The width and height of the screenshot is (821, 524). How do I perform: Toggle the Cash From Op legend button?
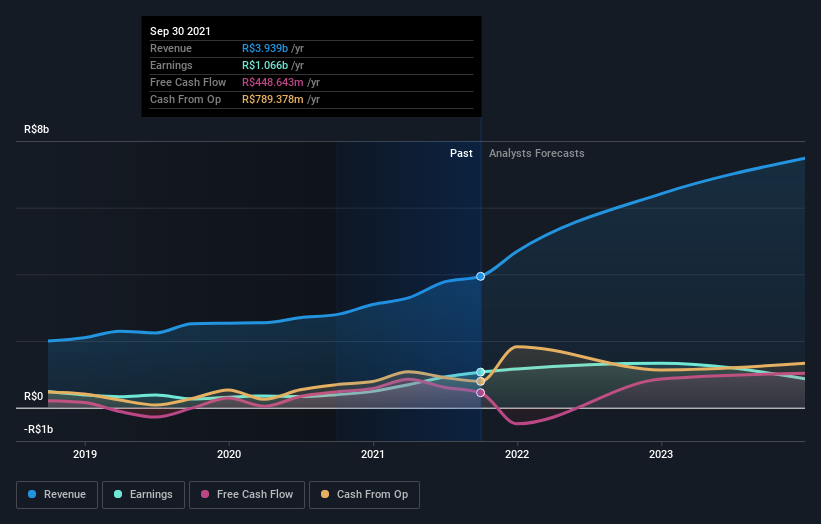coord(364,495)
